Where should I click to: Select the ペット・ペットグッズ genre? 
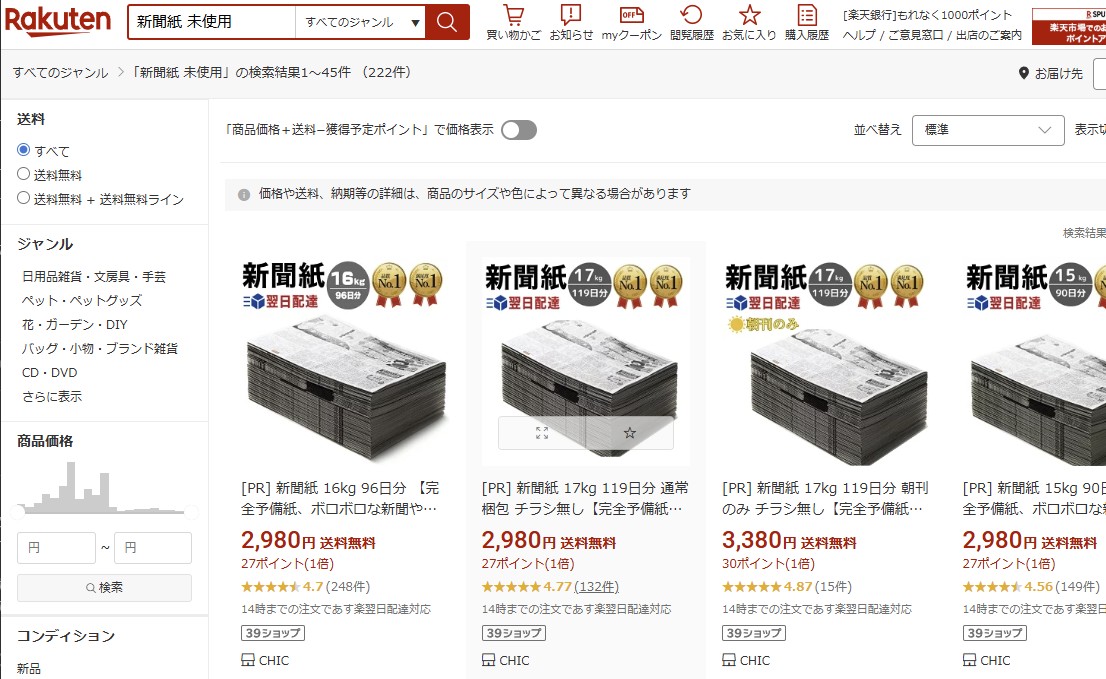click(82, 300)
